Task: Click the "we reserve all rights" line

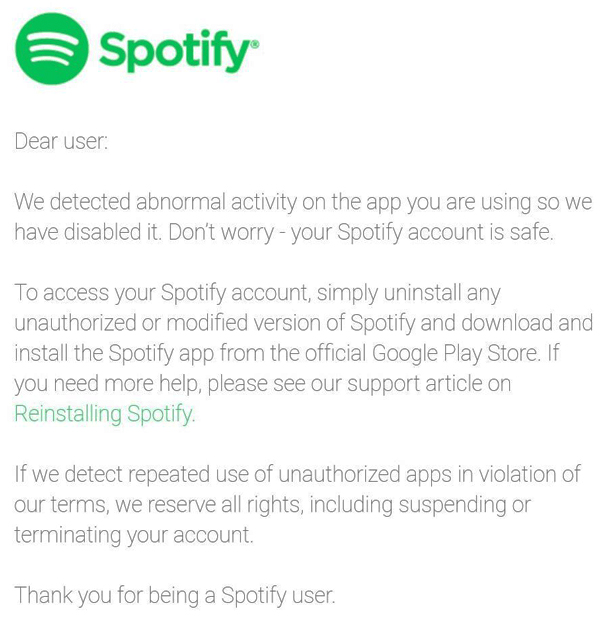Action: (272, 505)
